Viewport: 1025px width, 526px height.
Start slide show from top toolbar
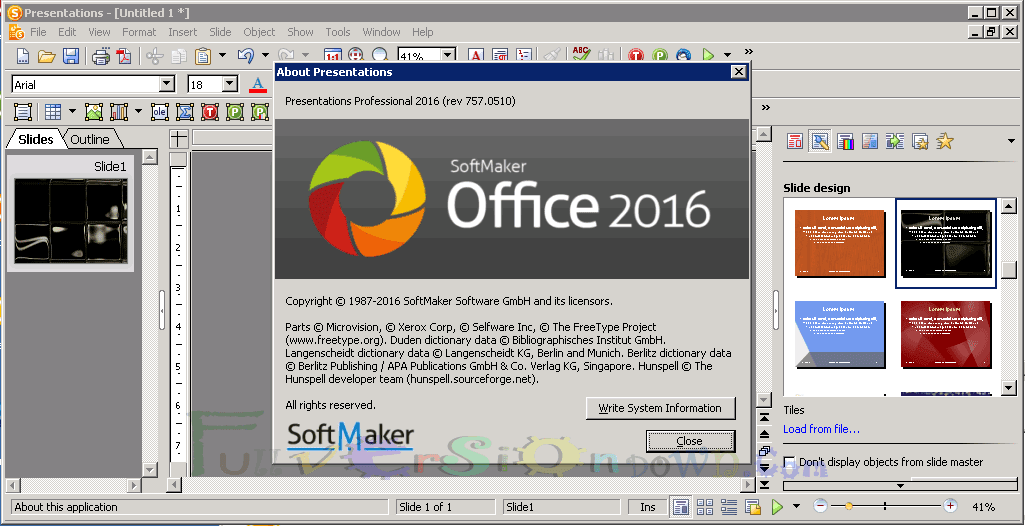click(x=707, y=56)
